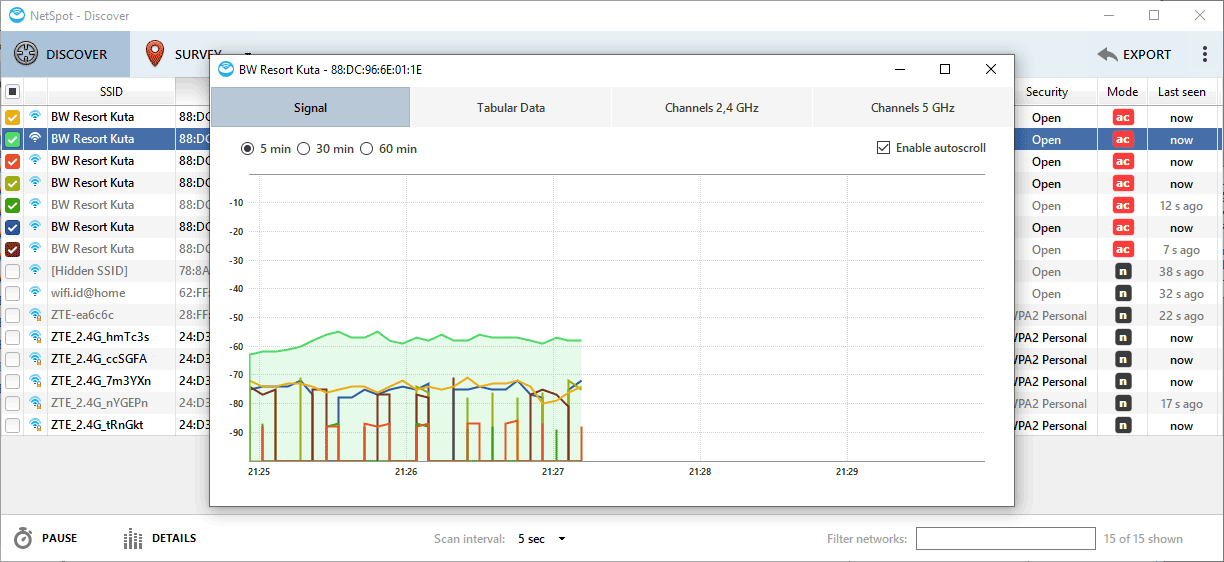Viewport: 1224px width, 562px height.
Task: Open the Scan interval 5 sec dropdown
Action: point(542,539)
